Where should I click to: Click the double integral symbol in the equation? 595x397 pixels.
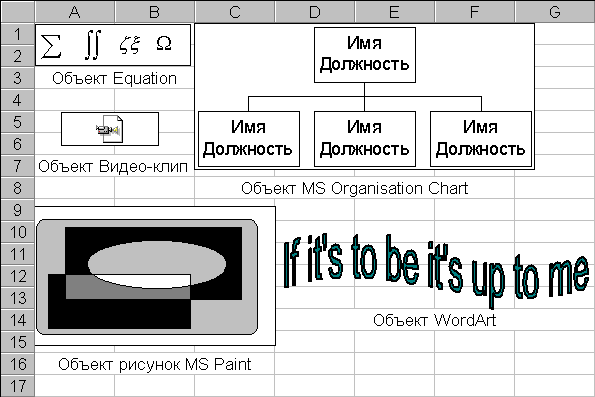93,46
